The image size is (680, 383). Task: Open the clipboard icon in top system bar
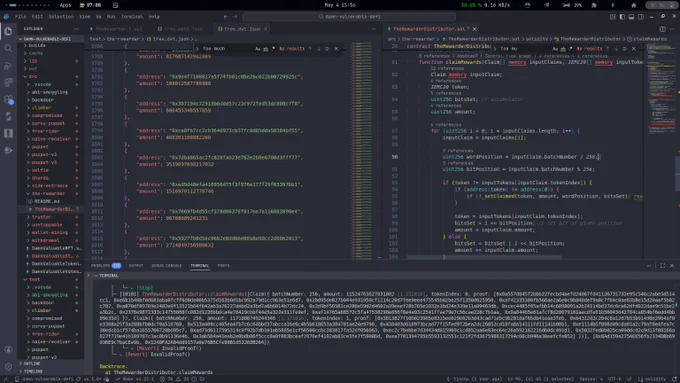coord(115,5)
